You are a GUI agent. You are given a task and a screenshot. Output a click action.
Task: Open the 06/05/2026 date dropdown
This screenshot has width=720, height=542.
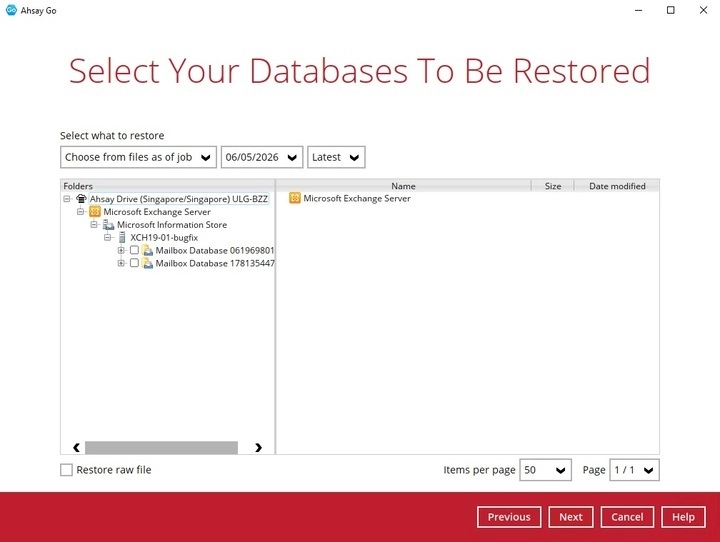[262, 157]
